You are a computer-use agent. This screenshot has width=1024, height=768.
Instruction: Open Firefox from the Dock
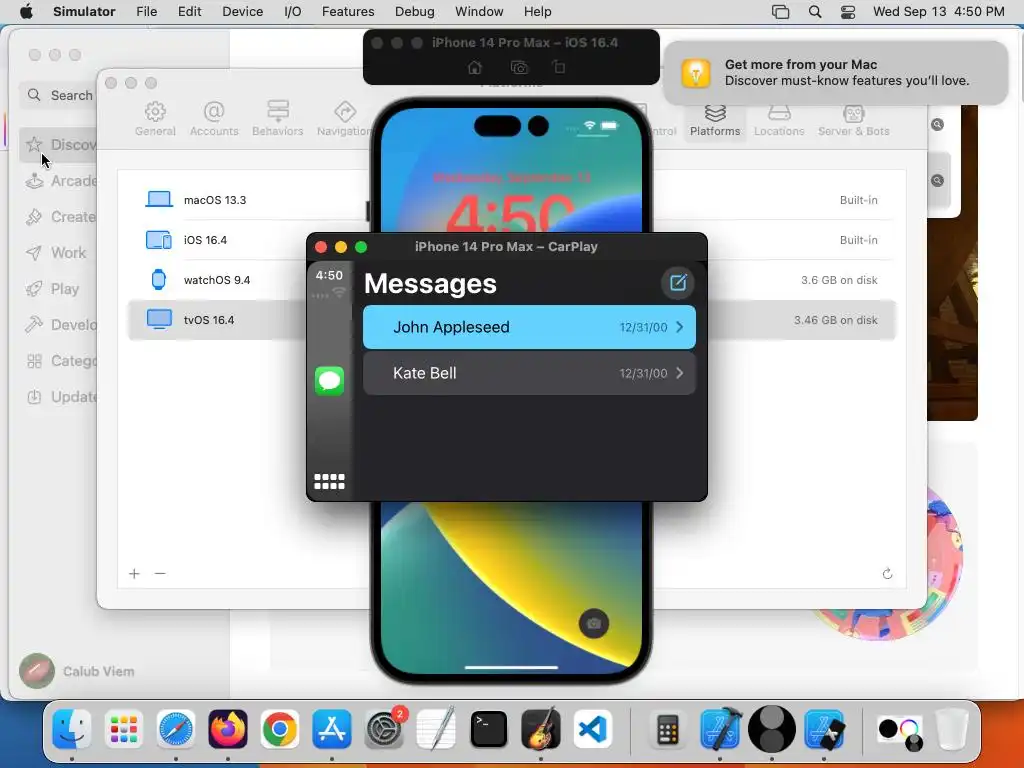[x=228, y=729]
